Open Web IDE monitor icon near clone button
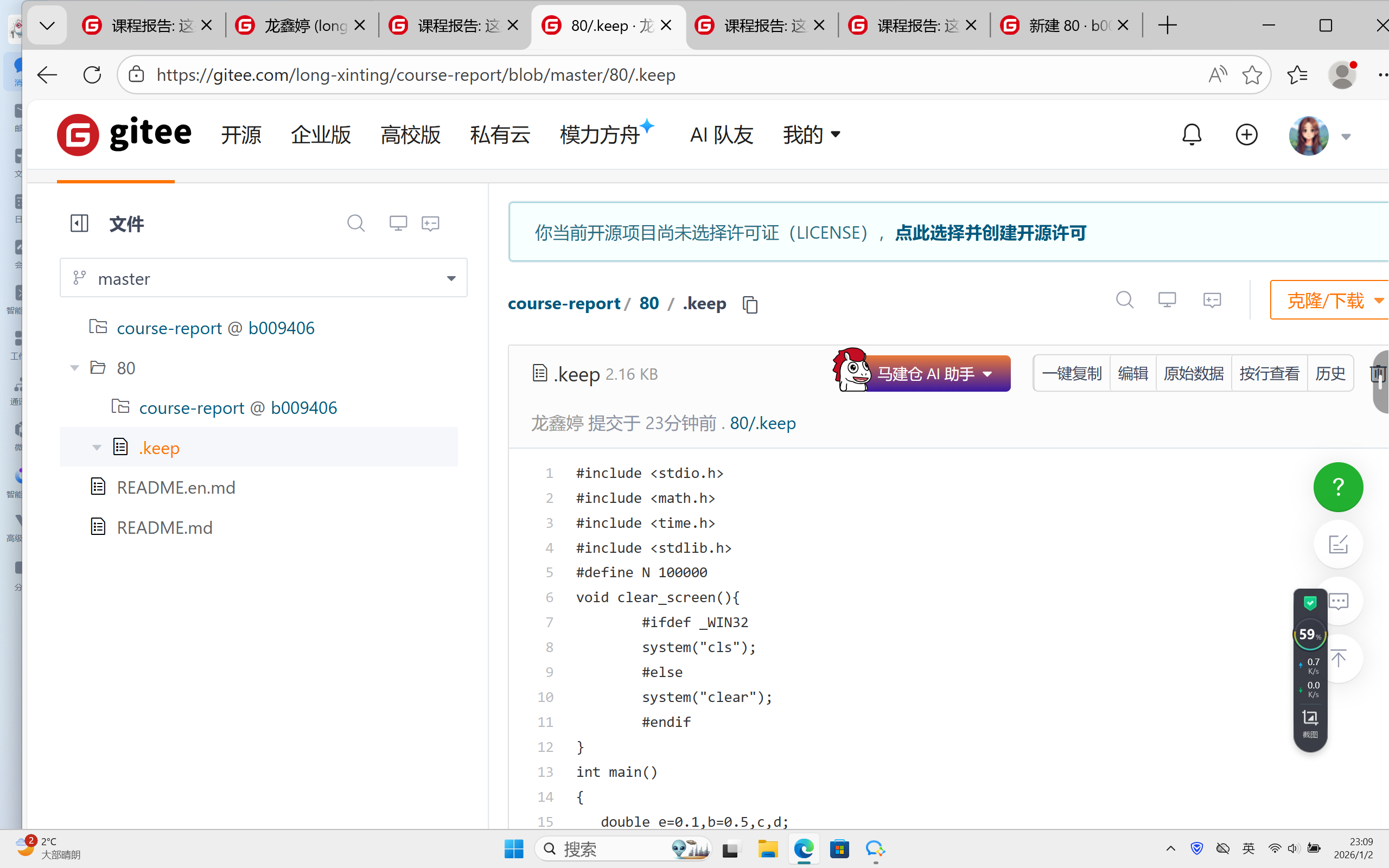 pyautogui.click(x=1167, y=299)
